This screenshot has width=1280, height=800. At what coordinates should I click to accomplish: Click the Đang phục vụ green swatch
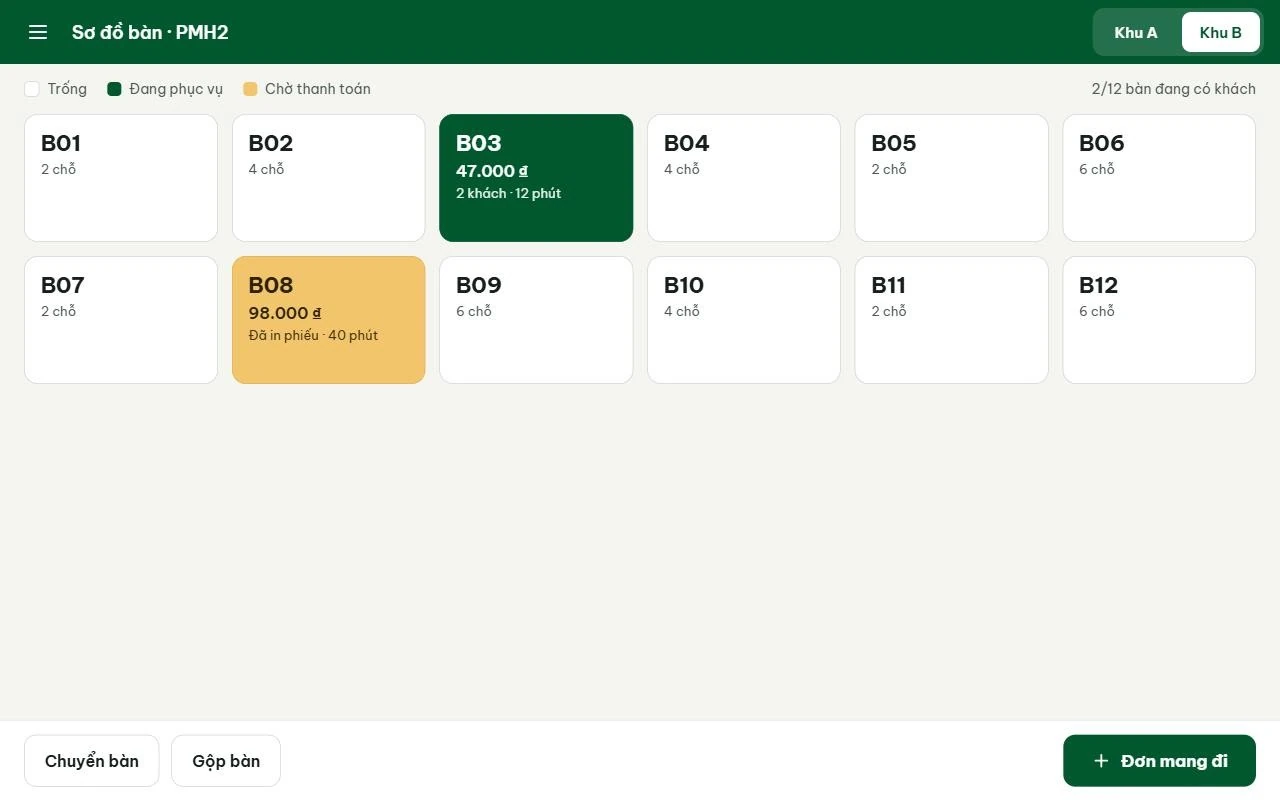point(114,89)
